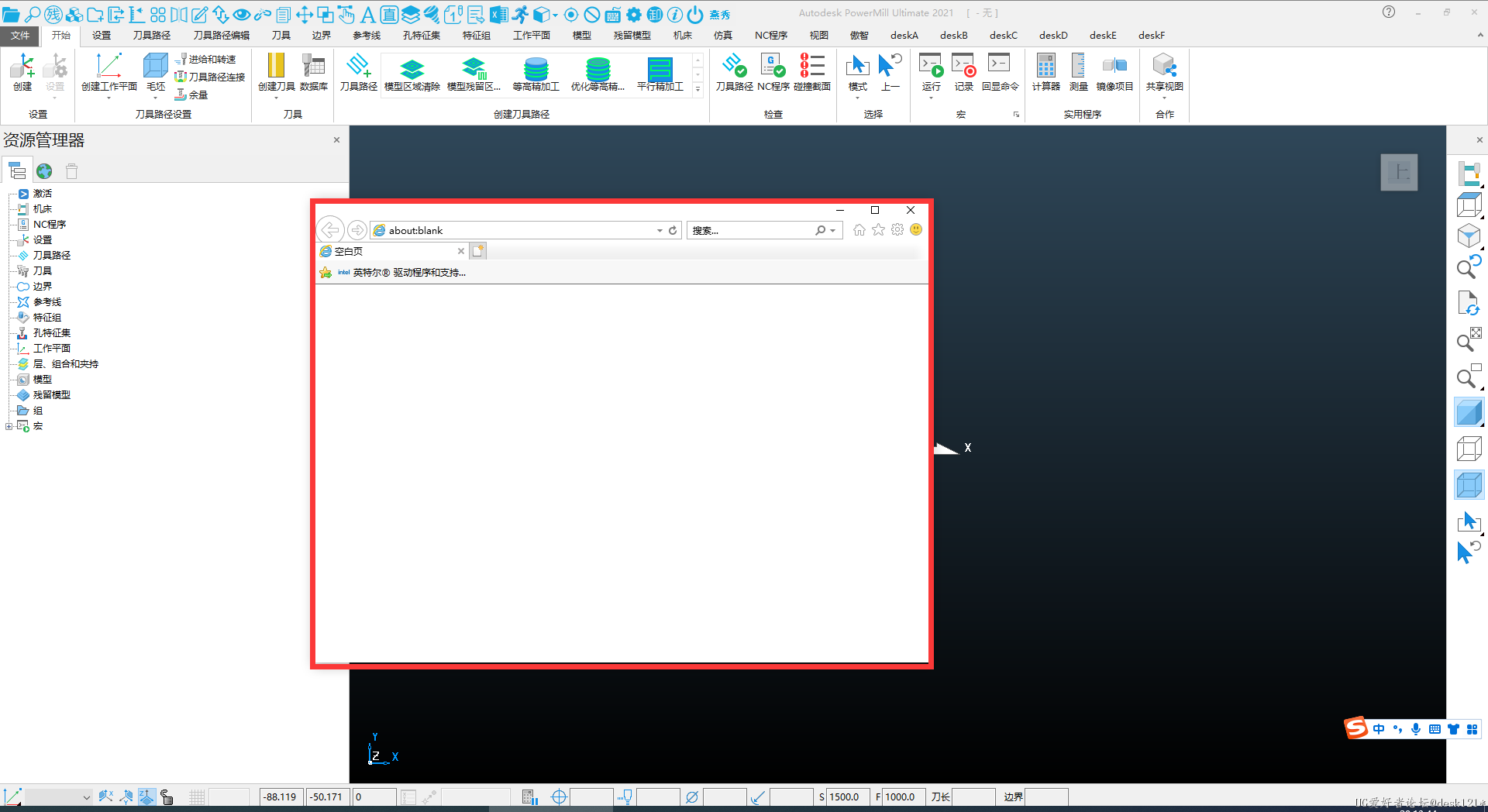Toggle the lock icon in status bar
Image resolution: width=1488 pixels, height=812 pixels.
coord(167,797)
